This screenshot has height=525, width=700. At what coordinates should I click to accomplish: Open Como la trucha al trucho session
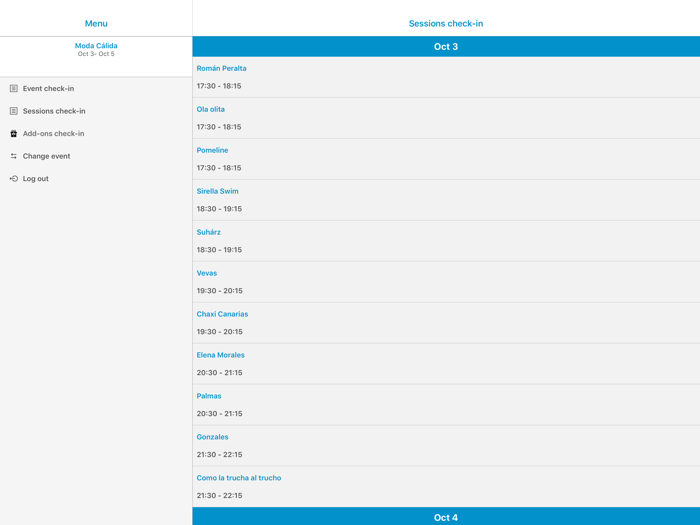[x=446, y=487]
